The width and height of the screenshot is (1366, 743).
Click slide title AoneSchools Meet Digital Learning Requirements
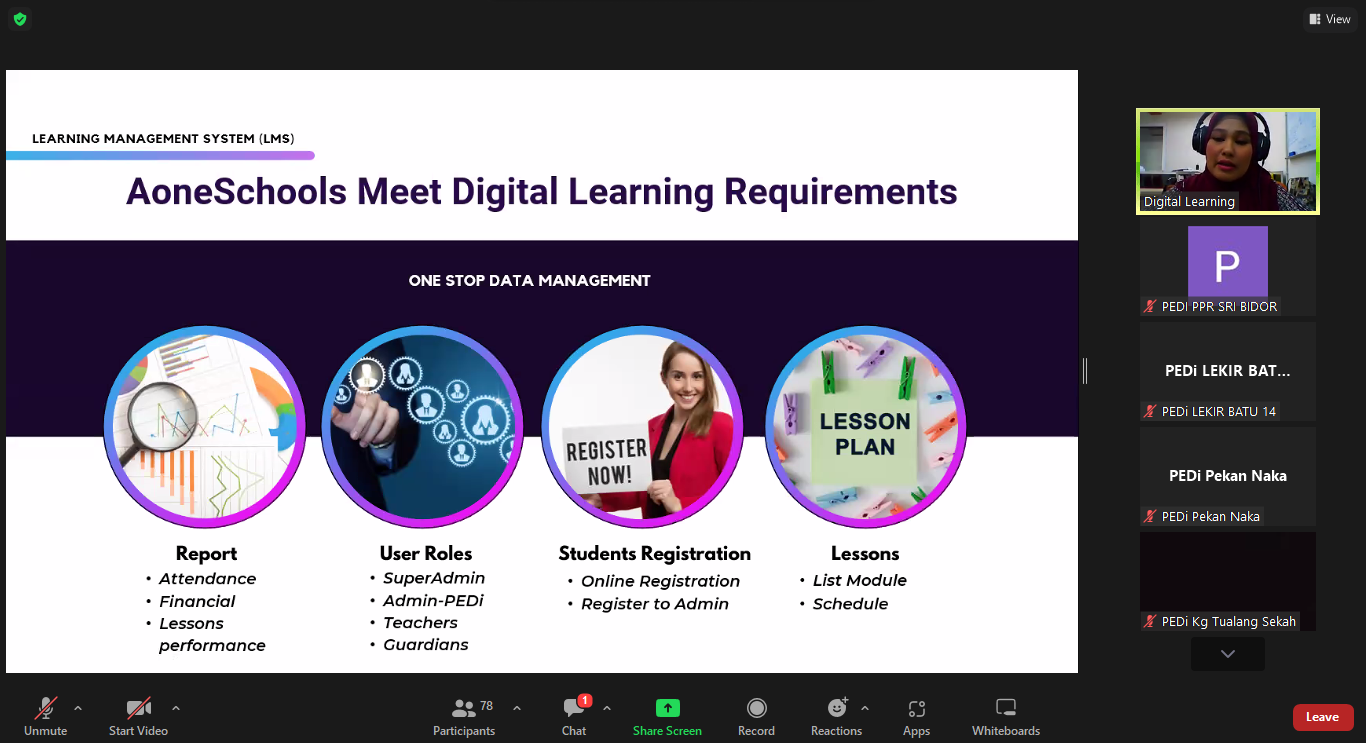pos(542,191)
